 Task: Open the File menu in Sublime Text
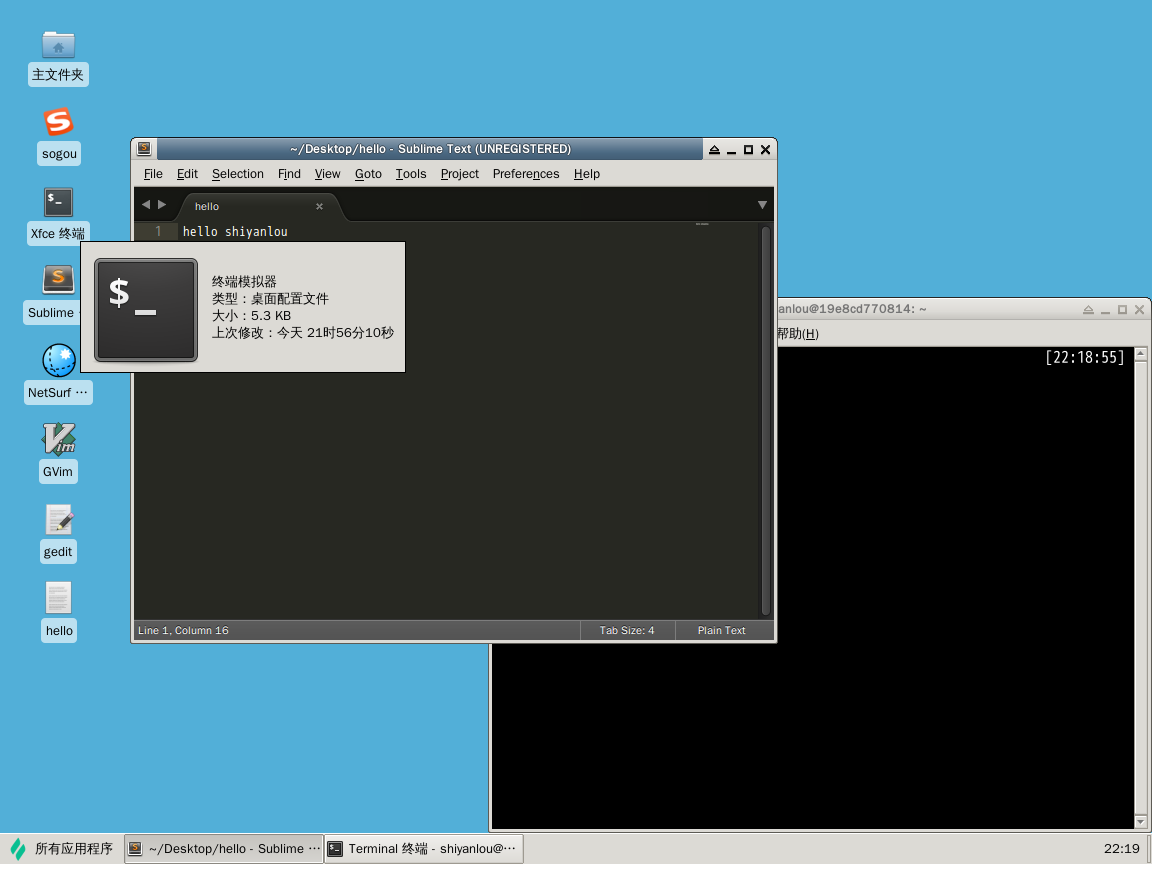[x=153, y=174]
